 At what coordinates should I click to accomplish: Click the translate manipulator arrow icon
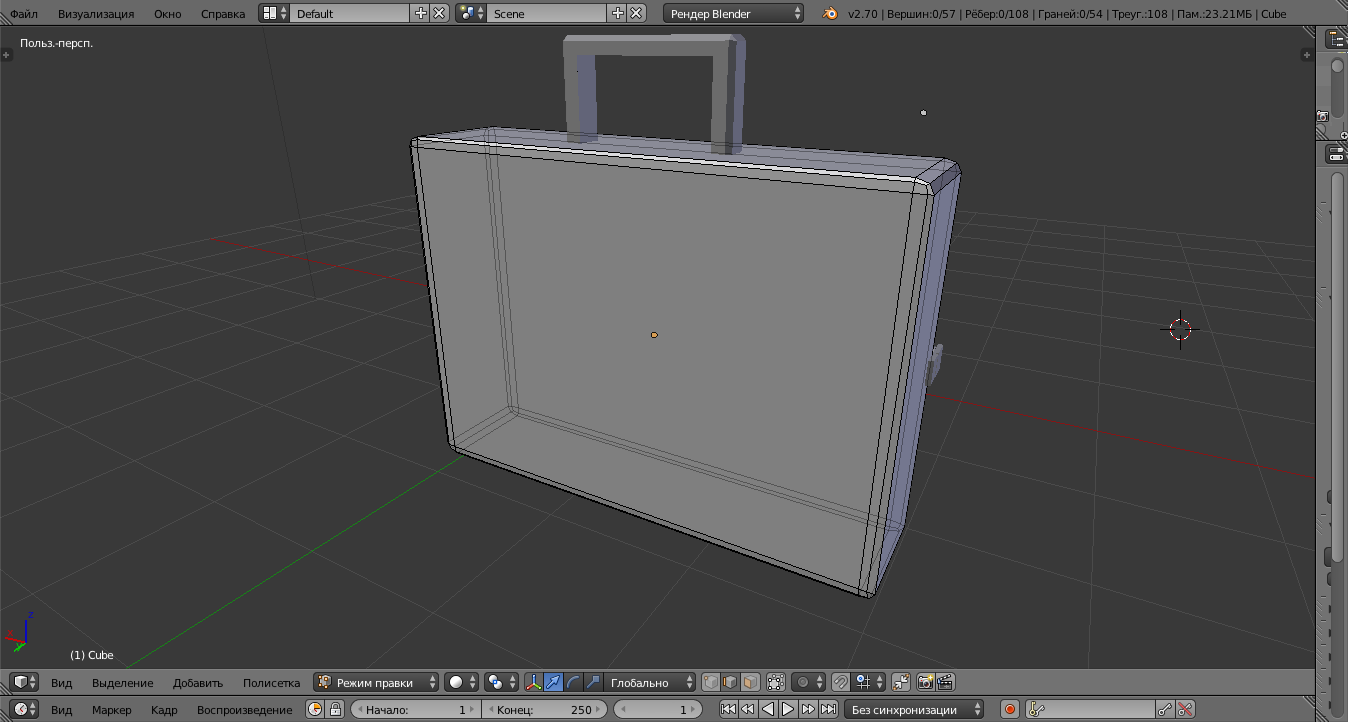click(553, 682)
